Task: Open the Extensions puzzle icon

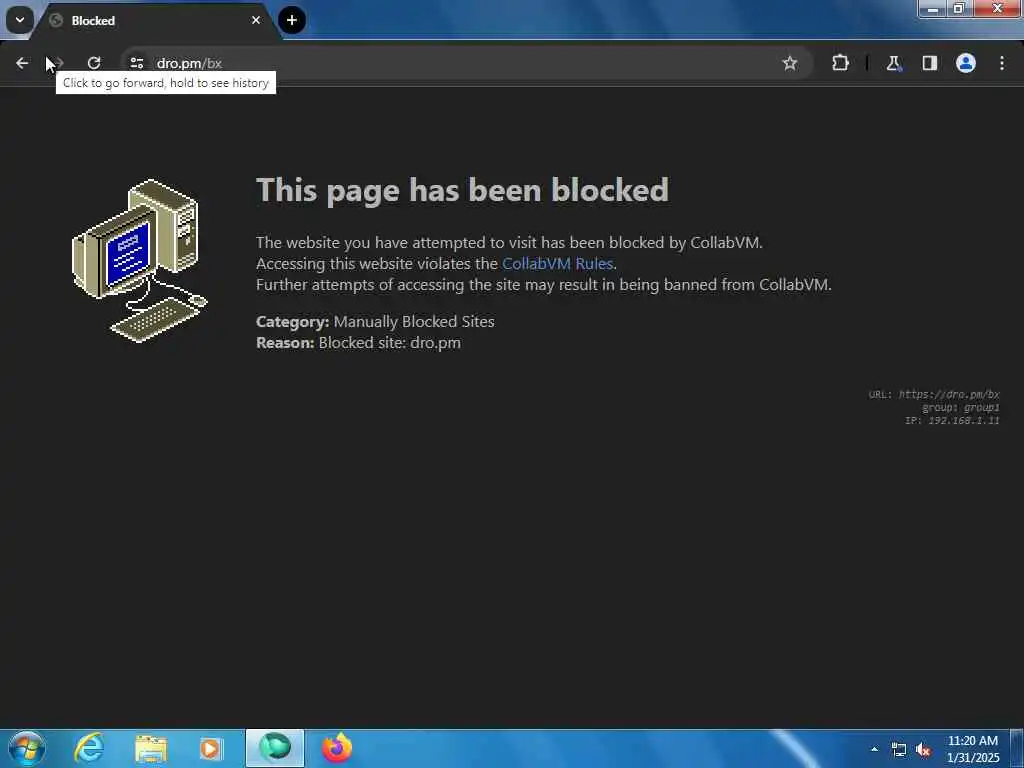Action: click(x=840, y=63)
